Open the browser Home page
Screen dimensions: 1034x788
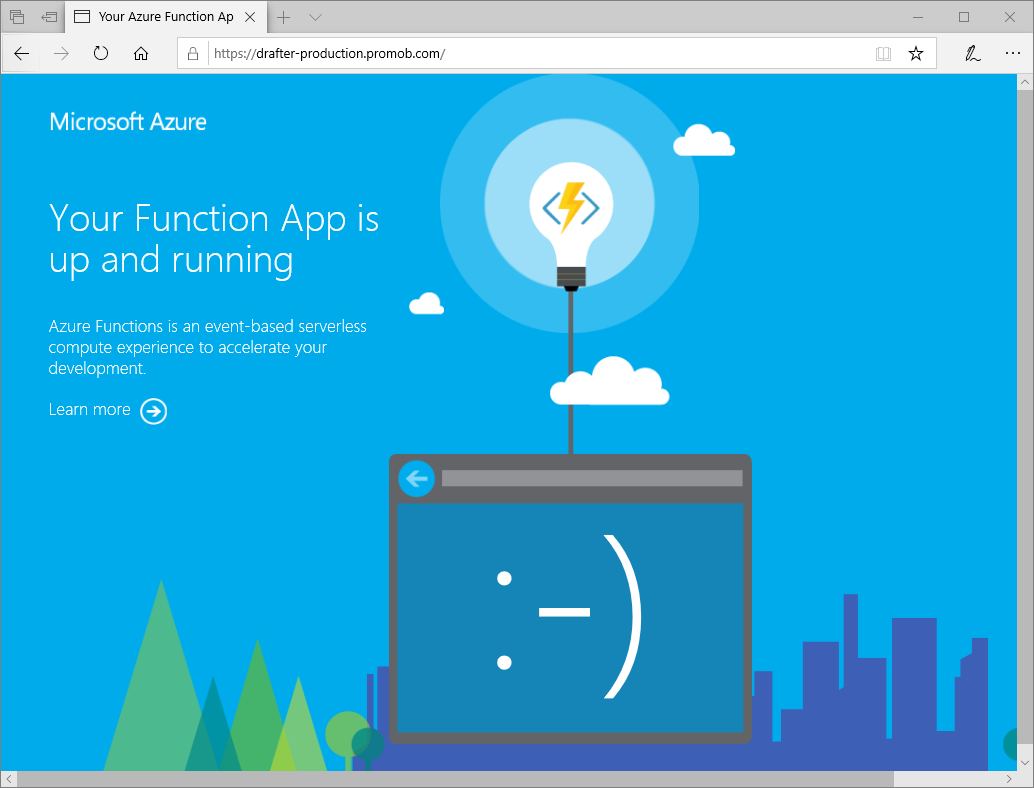[140, 53]
